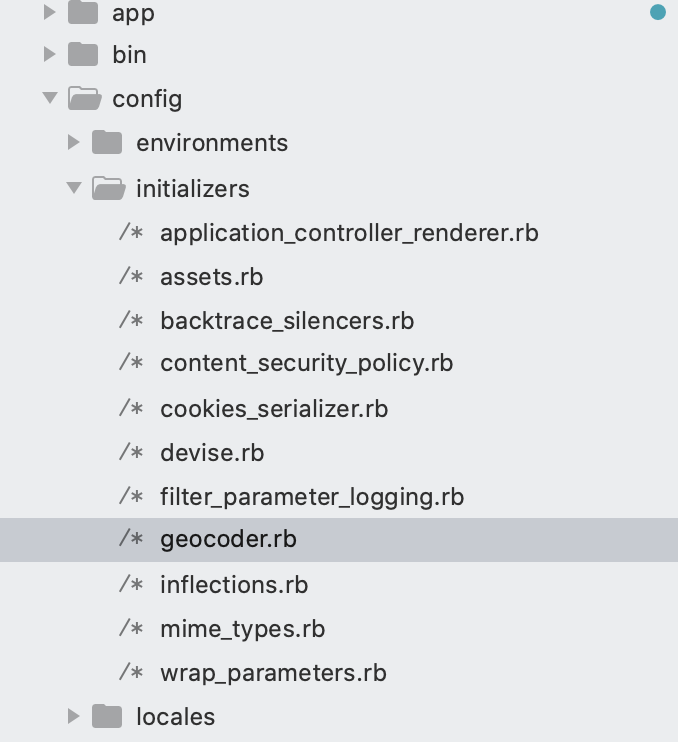Screen dimensions: 678x742
Task: Click the locales folder icon
Action: point(107,716)
